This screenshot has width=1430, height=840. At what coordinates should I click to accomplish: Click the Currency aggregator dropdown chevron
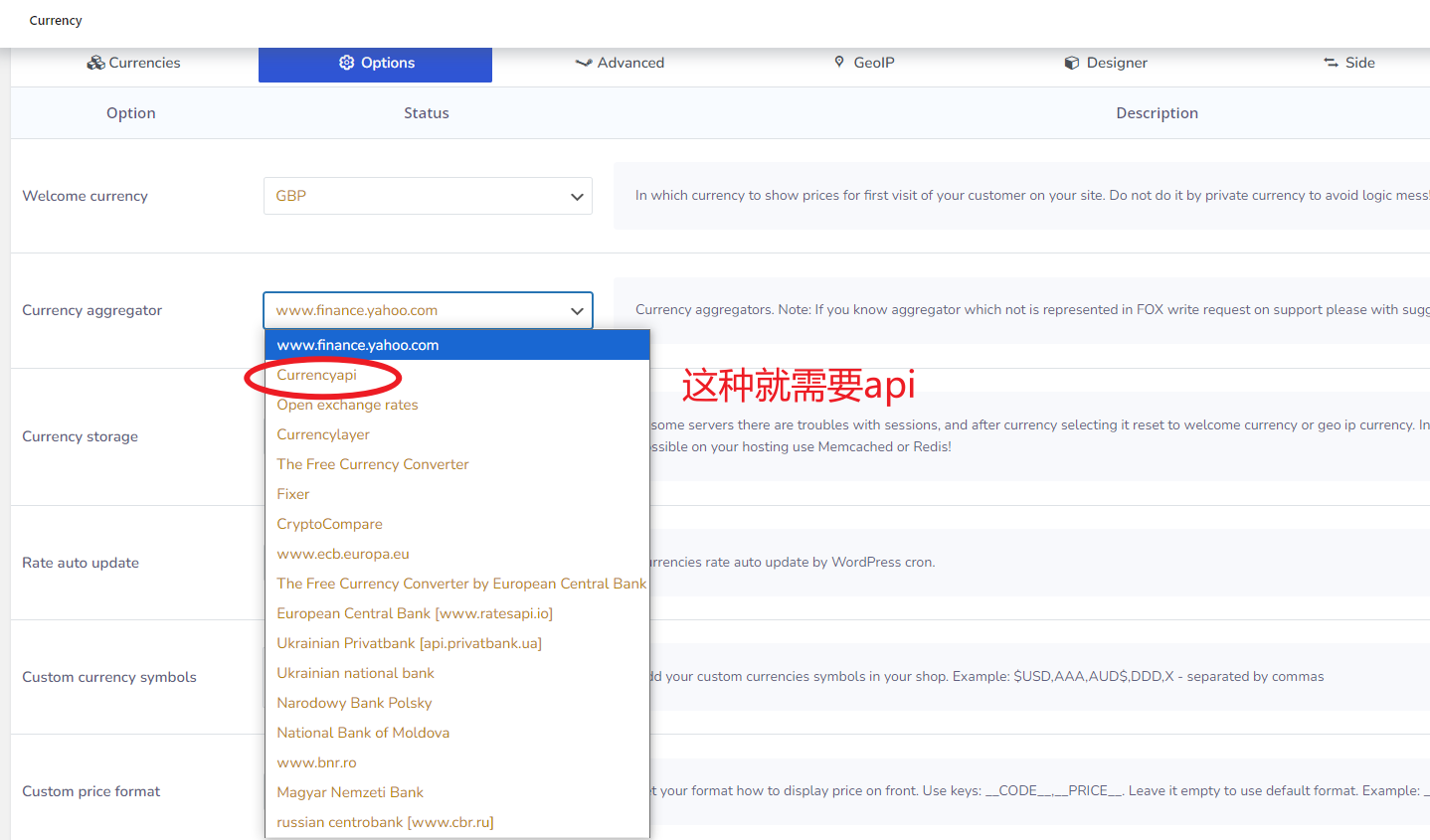point(577,310)
